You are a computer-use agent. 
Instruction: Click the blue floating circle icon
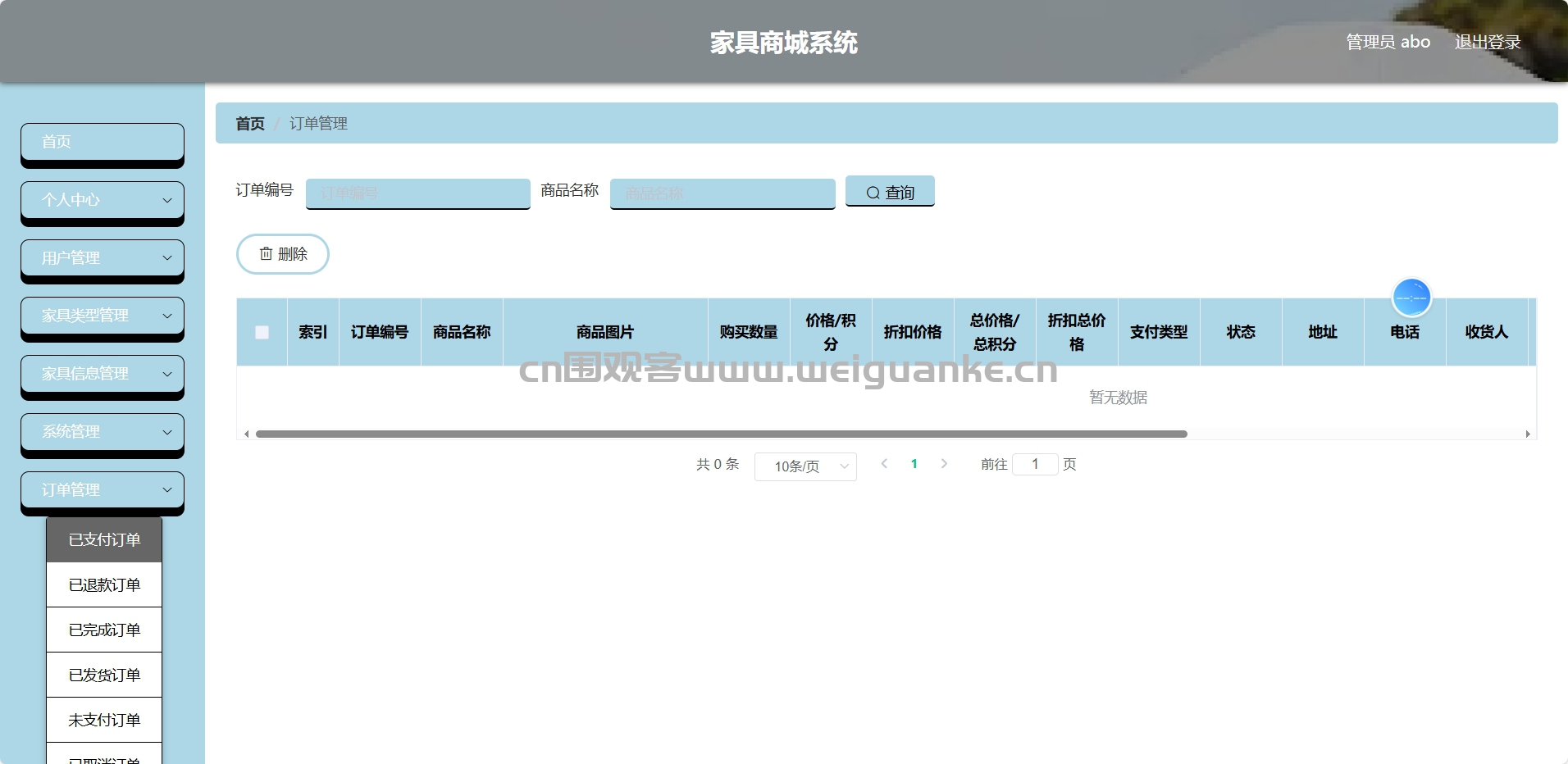click(x=1411, y=298)
